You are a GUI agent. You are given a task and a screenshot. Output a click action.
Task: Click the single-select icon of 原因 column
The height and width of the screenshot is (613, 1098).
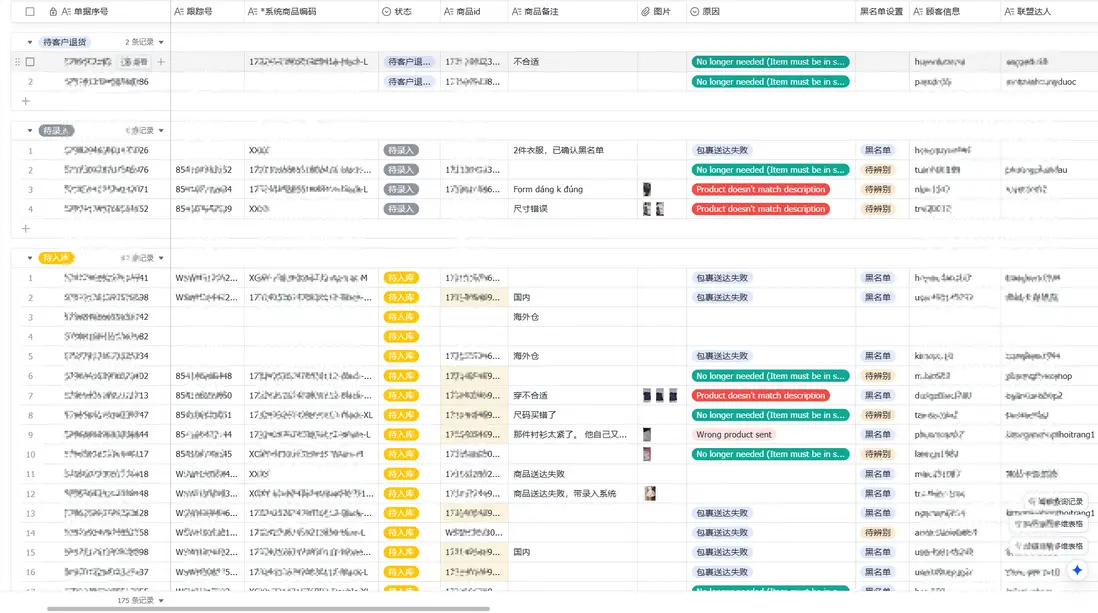(695, 11)
